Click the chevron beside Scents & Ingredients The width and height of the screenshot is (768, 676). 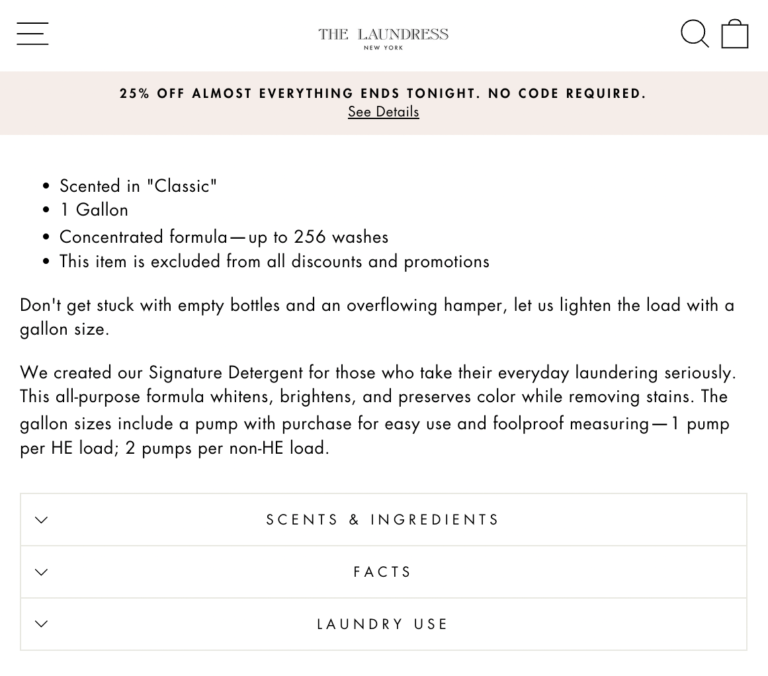41,520
